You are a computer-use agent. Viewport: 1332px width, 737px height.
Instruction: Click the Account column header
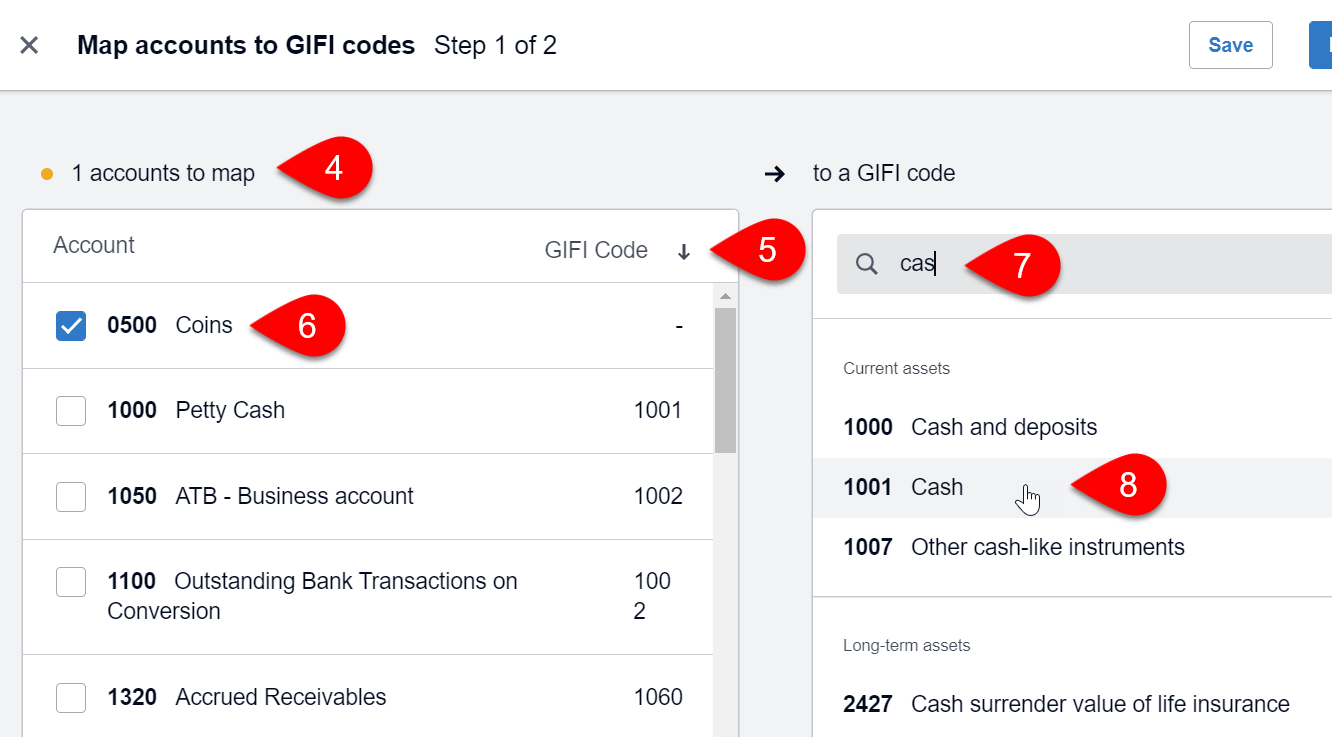pyautogui.click(x=94, y=245)
